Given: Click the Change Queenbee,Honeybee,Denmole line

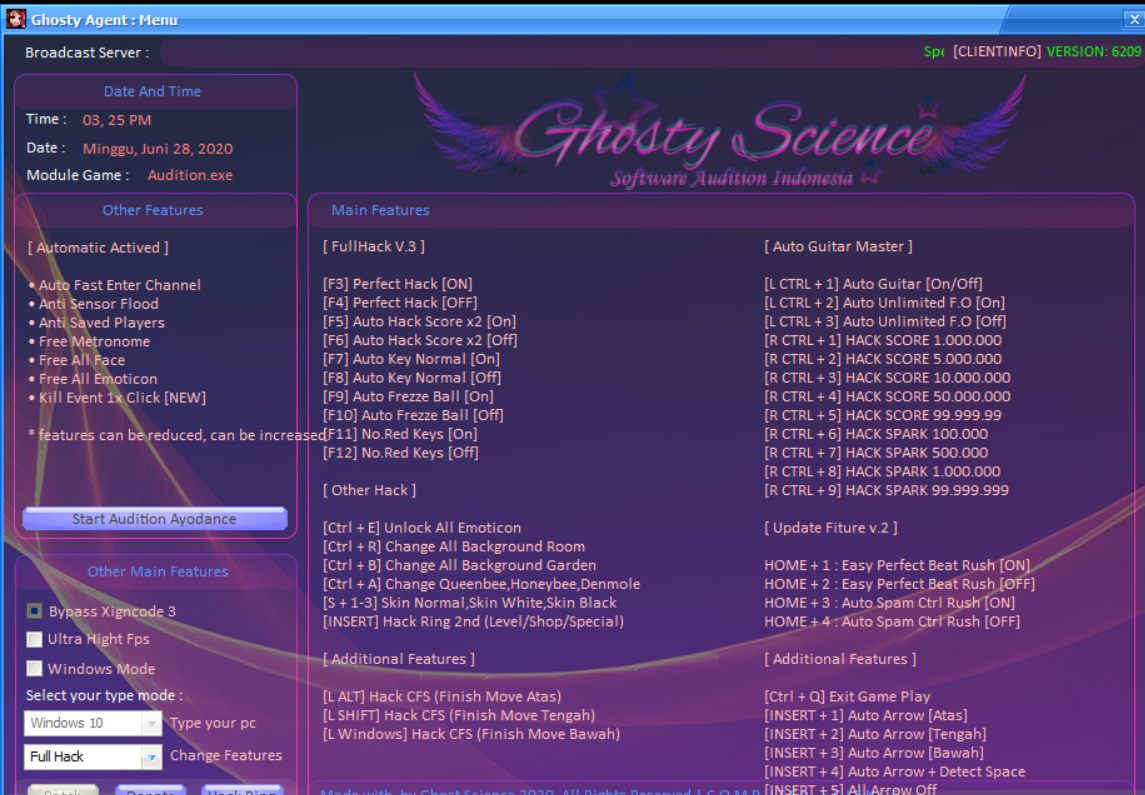Looking at the screenshot, I should tap(482, 584).
